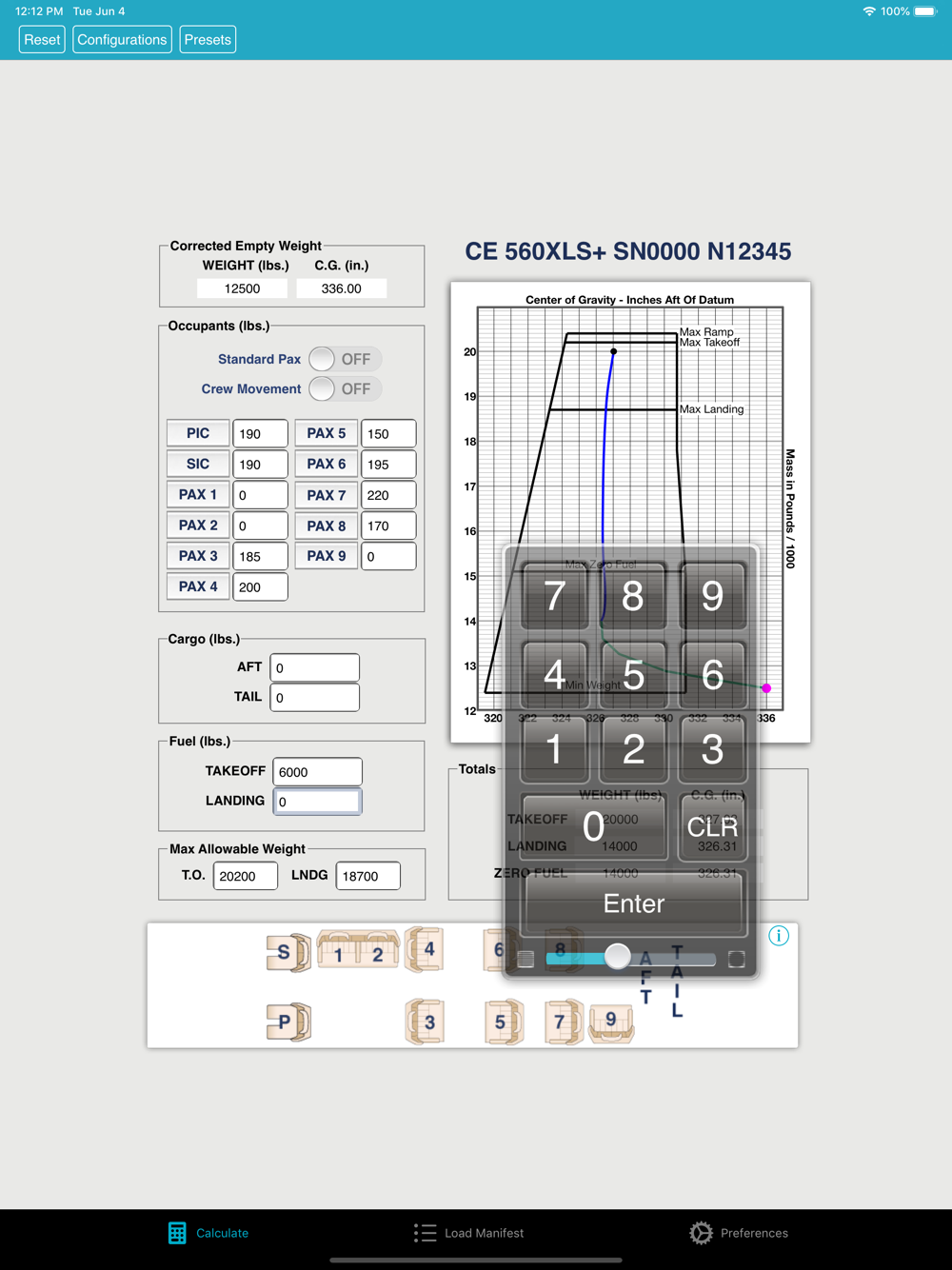Screen dimensions: 952x1270
Task: Tap the small icon right of keypad slider
Action: tap(736, 959)
